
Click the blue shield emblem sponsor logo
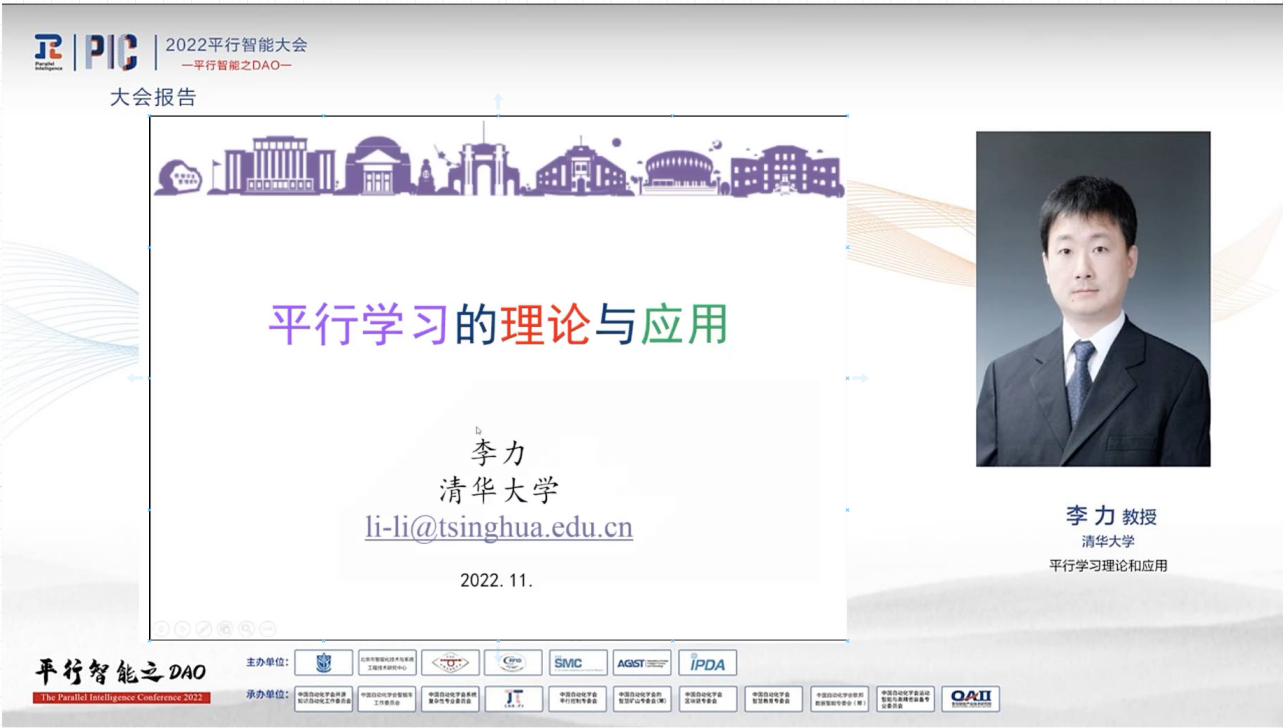click(323, 663)
